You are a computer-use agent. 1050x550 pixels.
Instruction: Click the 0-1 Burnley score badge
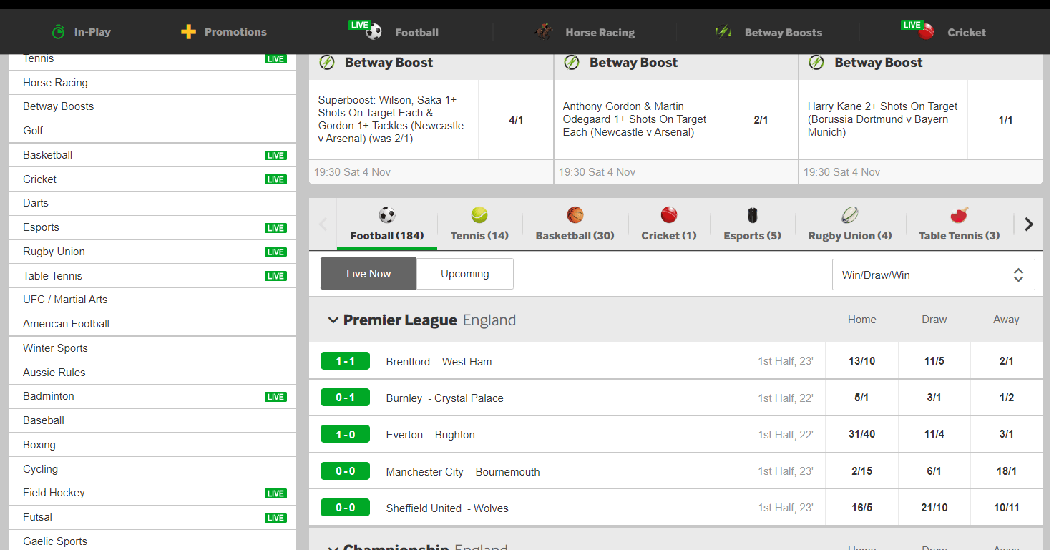pyautogui.click(x=346, y=398)
